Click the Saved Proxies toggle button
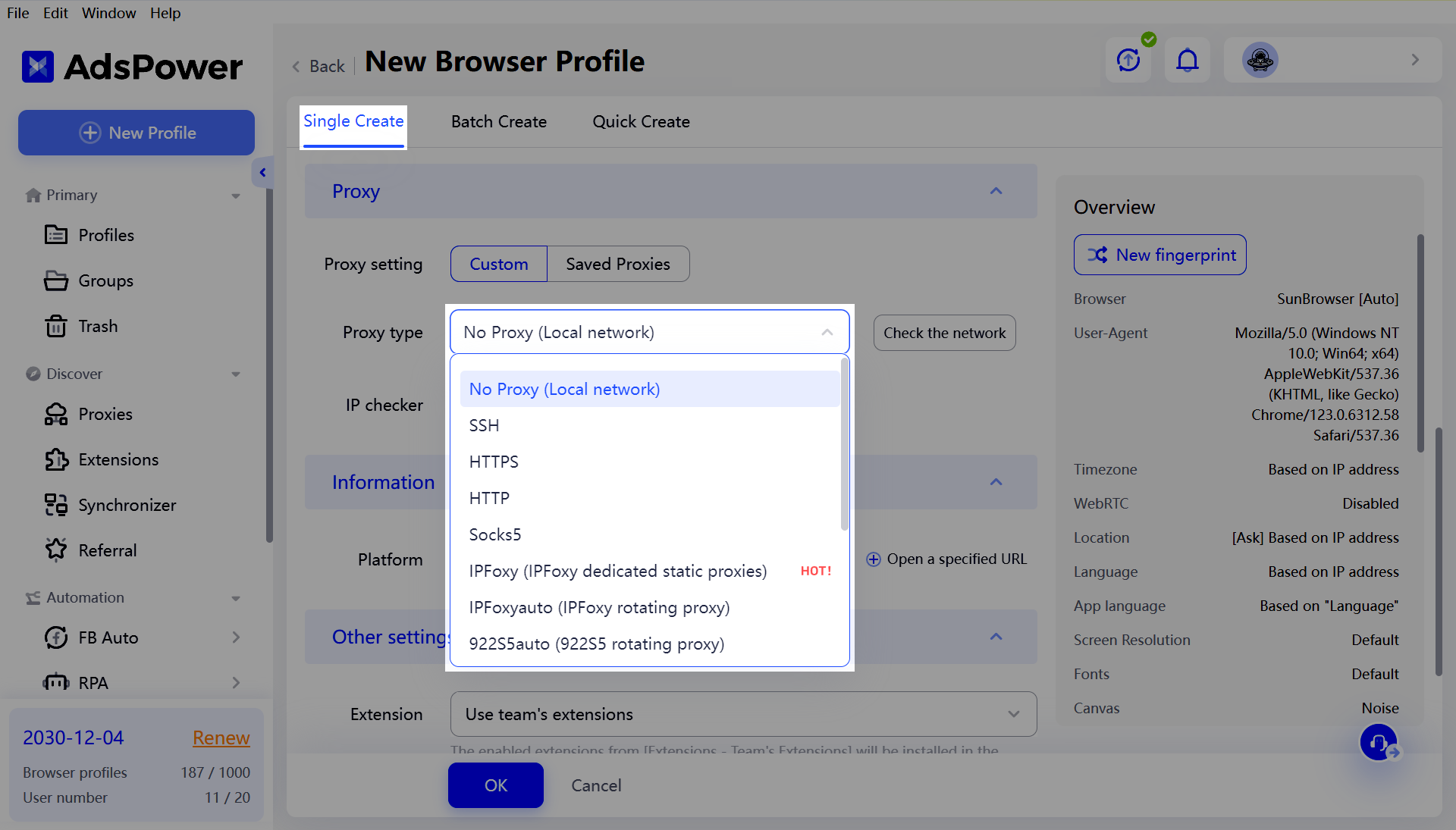The image size is (1456, 830). pos(617,264)
